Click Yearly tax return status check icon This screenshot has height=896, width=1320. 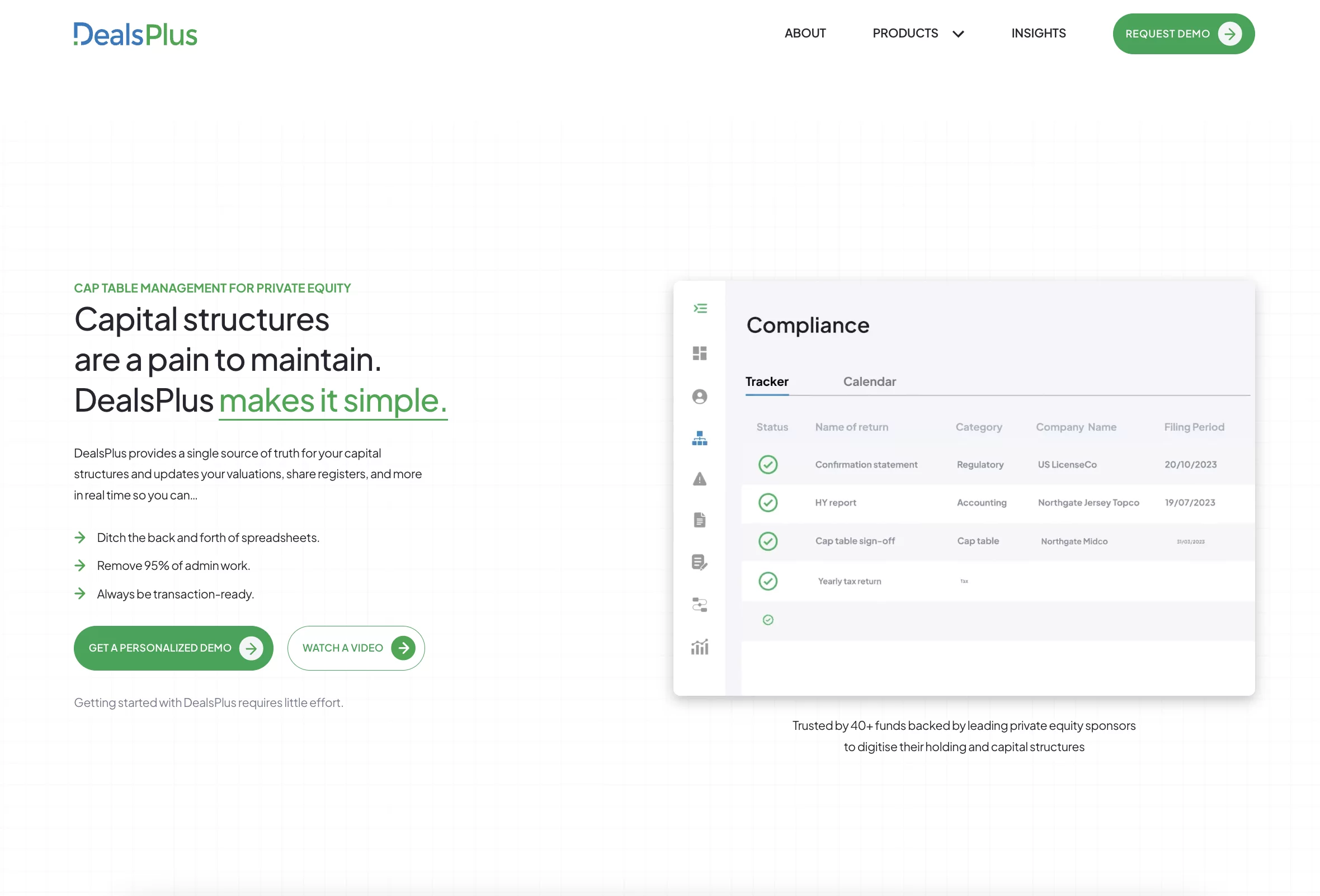(x=768, y=581)
